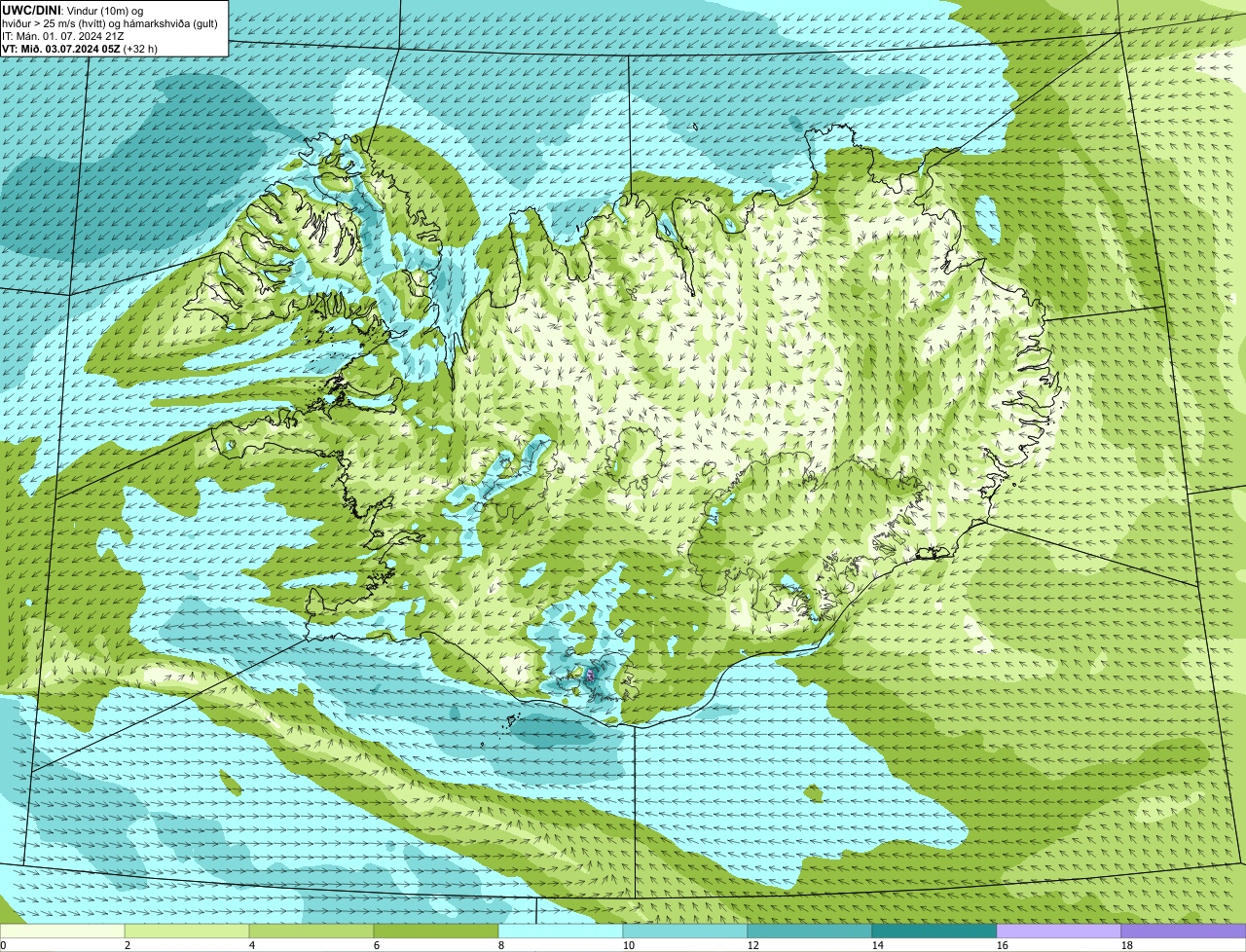Click the legend scale label "14"
Viewport: 1246px width, 952px height.
point(878,945)
